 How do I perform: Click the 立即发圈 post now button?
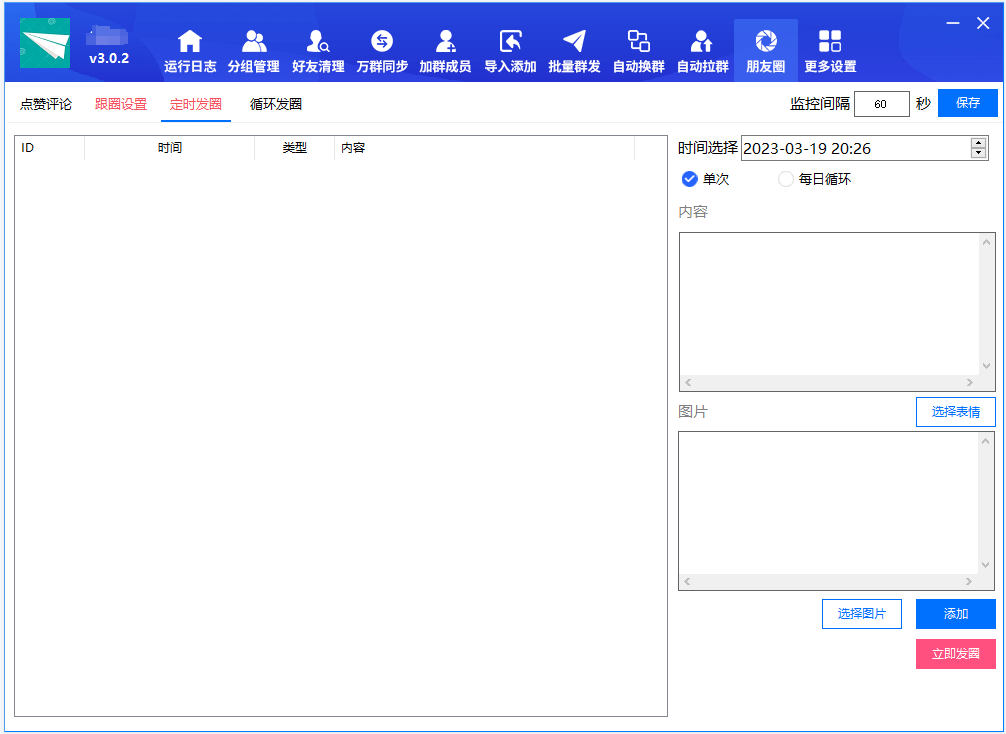955,654
